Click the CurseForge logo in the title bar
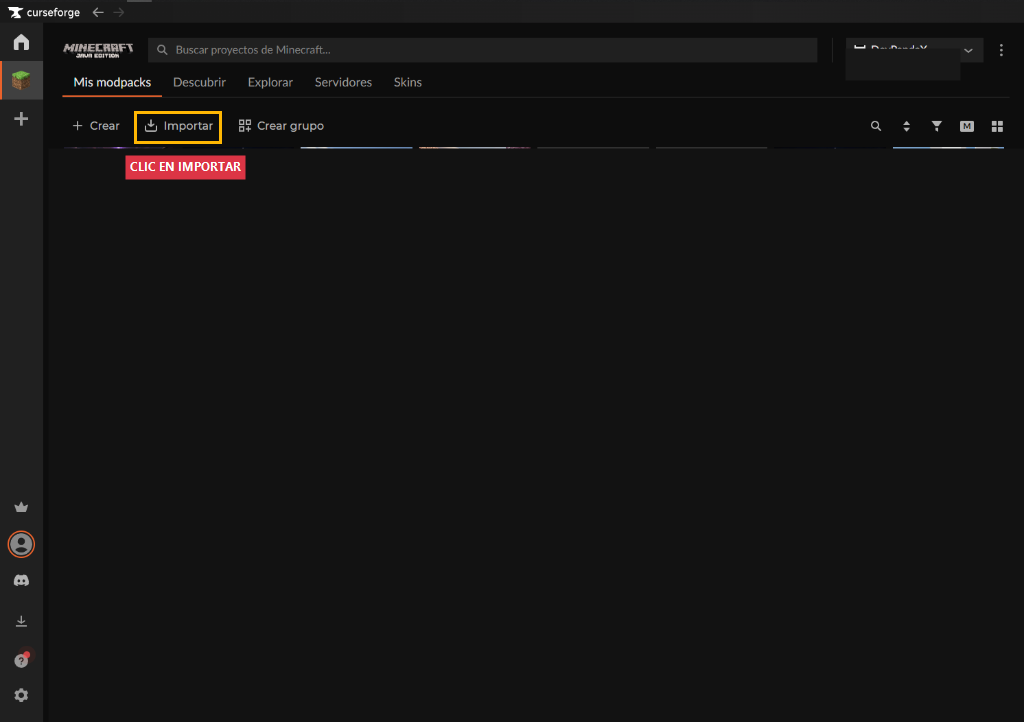The image size is (1024, 722). pyautogui.click(x=44, y=12)
